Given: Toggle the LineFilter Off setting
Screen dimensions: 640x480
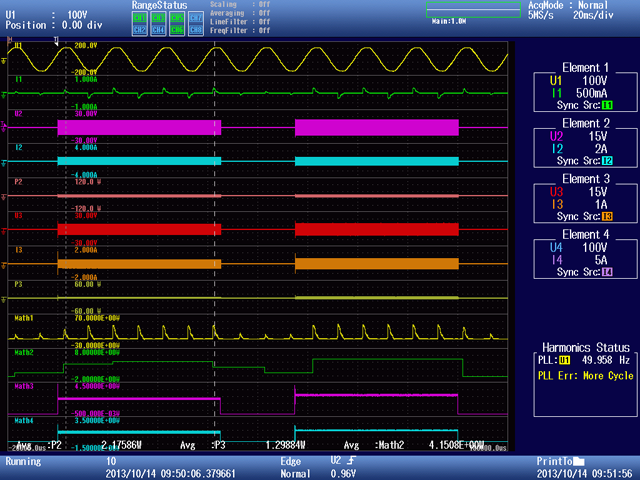Looking at the screenshot, I should pos(240,22).
